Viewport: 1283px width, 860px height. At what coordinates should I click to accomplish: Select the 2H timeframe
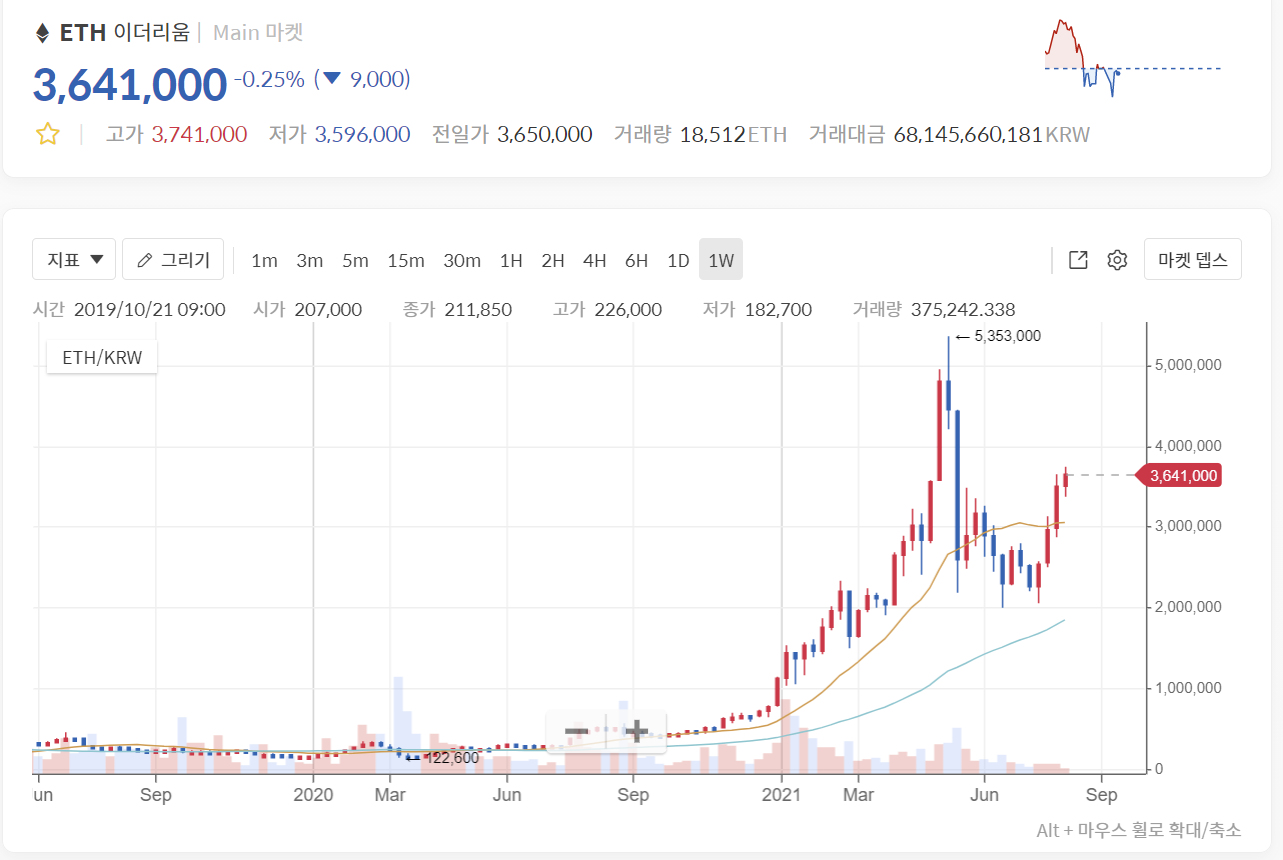553,261
